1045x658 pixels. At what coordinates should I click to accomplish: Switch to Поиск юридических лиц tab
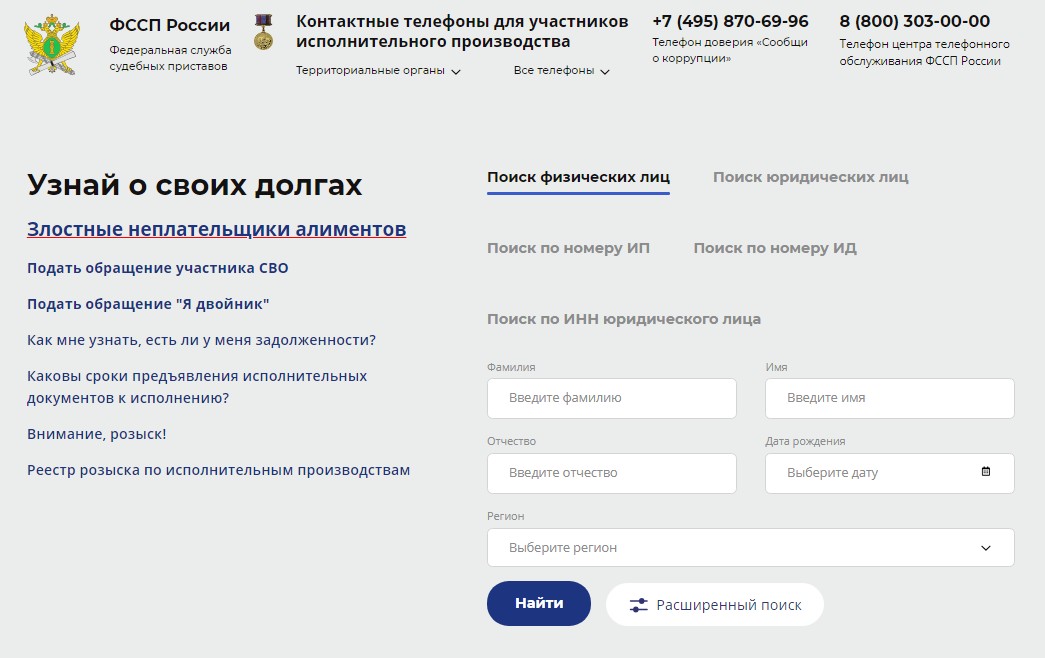click(x=810, y=177)
